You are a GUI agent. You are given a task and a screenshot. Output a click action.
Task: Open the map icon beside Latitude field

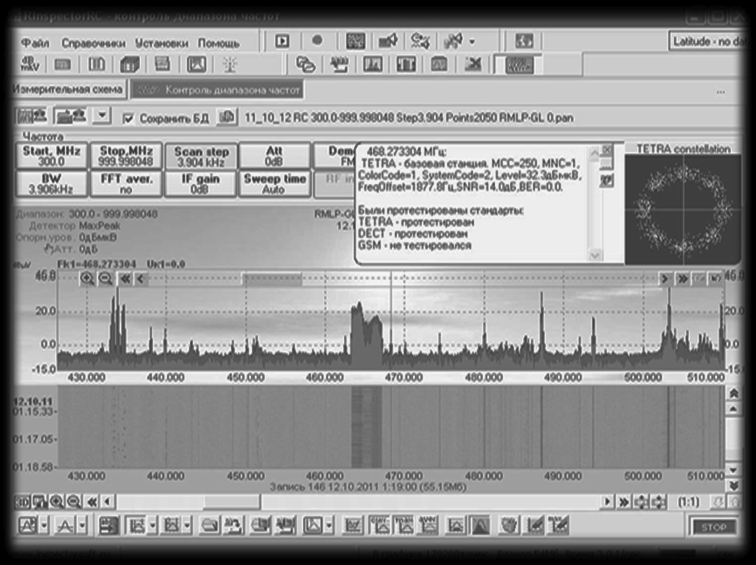[x=524, y=41]
